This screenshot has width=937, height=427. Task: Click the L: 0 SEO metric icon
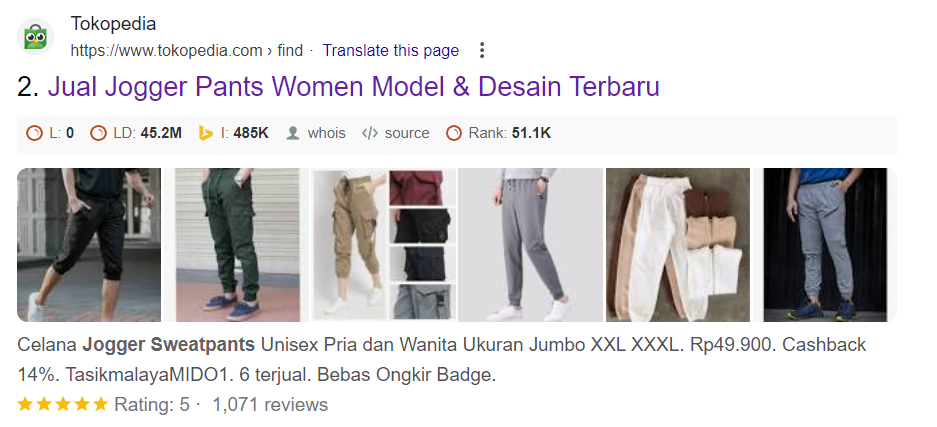click(x=35, y=133)
